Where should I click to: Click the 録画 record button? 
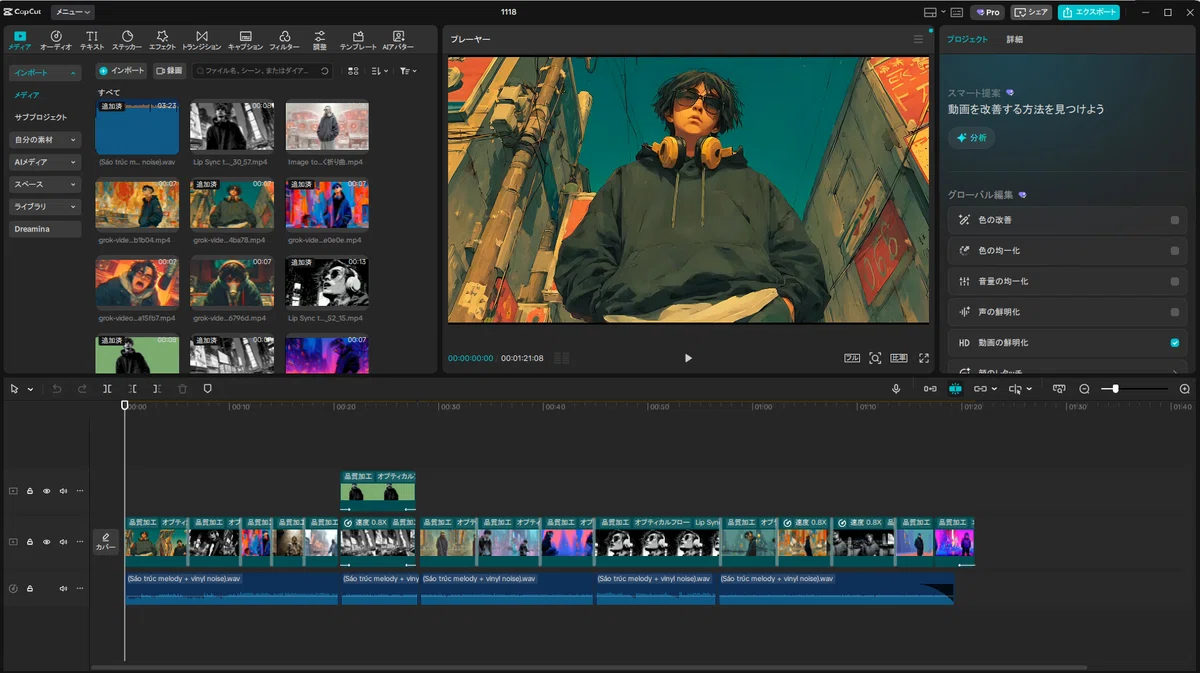[x=169, y=71]
